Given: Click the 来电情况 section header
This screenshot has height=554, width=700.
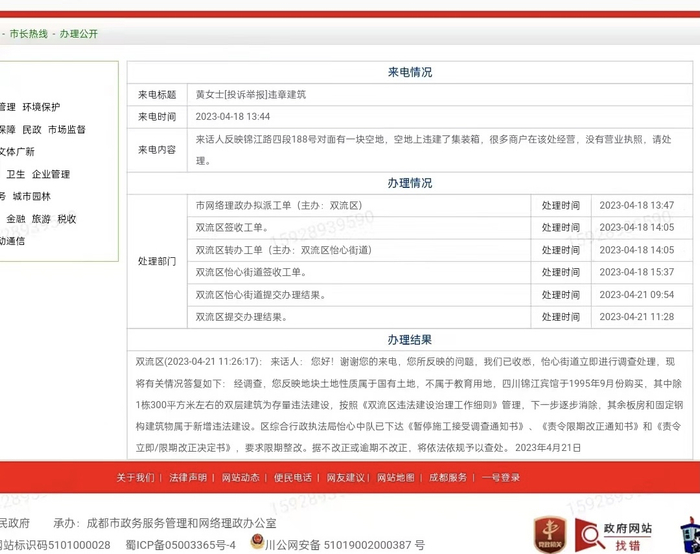Looking at the screenshot, I should tap(410, 72).
